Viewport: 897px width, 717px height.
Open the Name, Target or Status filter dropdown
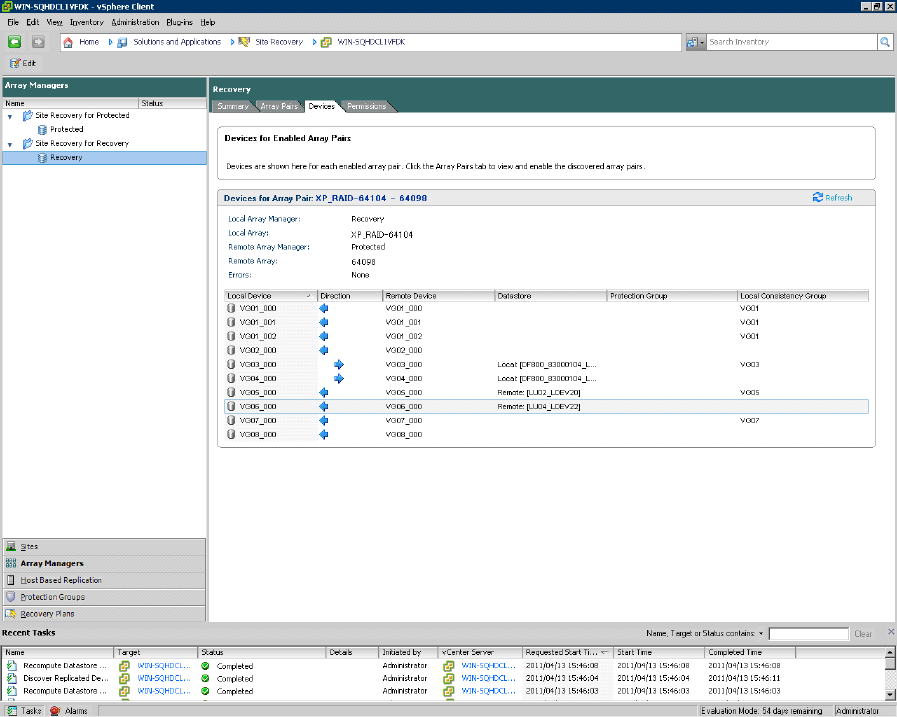click(x=761, y=634)
